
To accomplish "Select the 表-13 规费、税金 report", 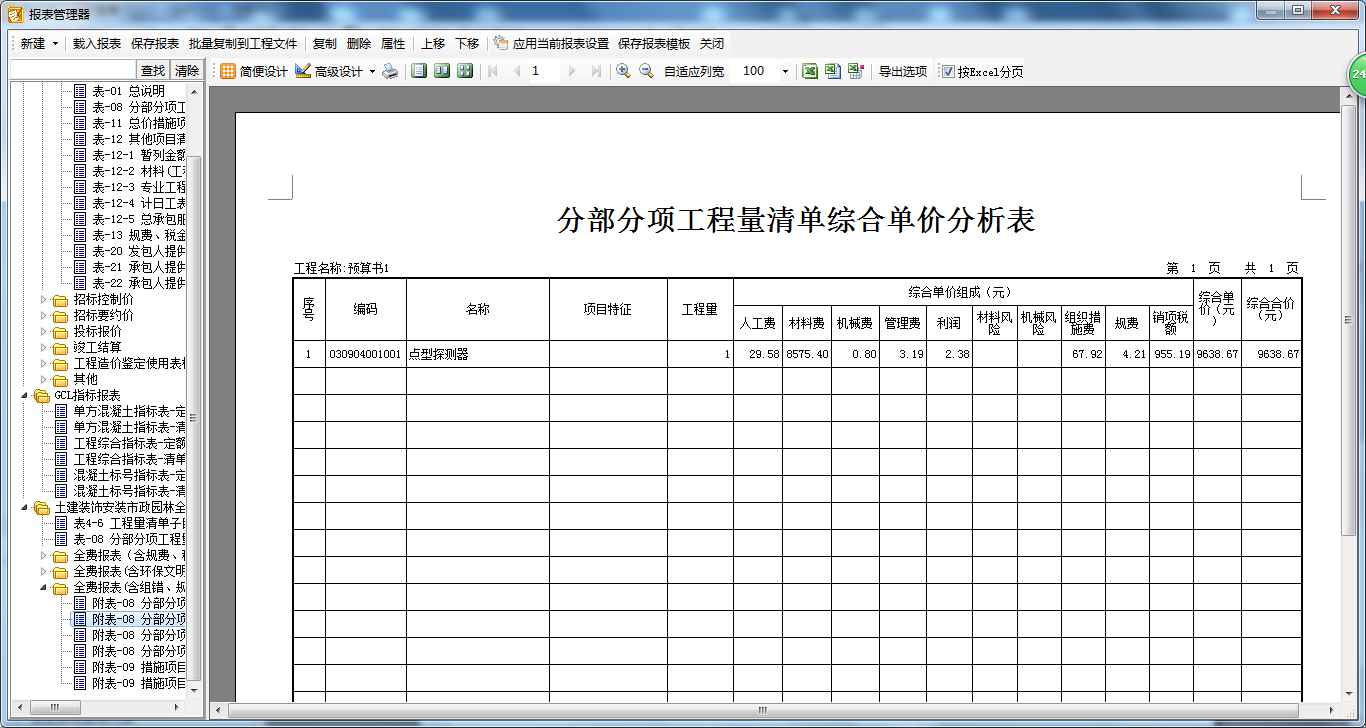I will click(x=139, y=235).
